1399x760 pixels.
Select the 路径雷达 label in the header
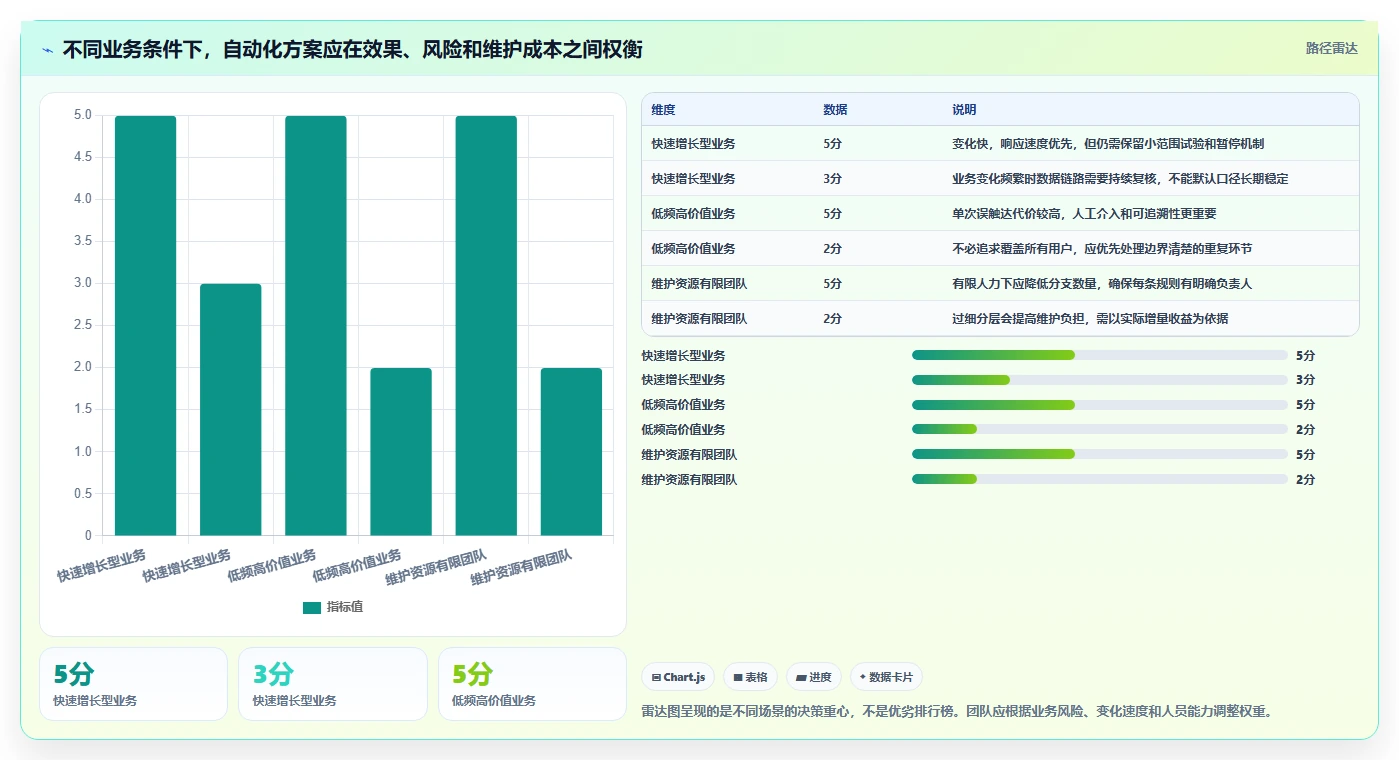(x=1331, y=48)
